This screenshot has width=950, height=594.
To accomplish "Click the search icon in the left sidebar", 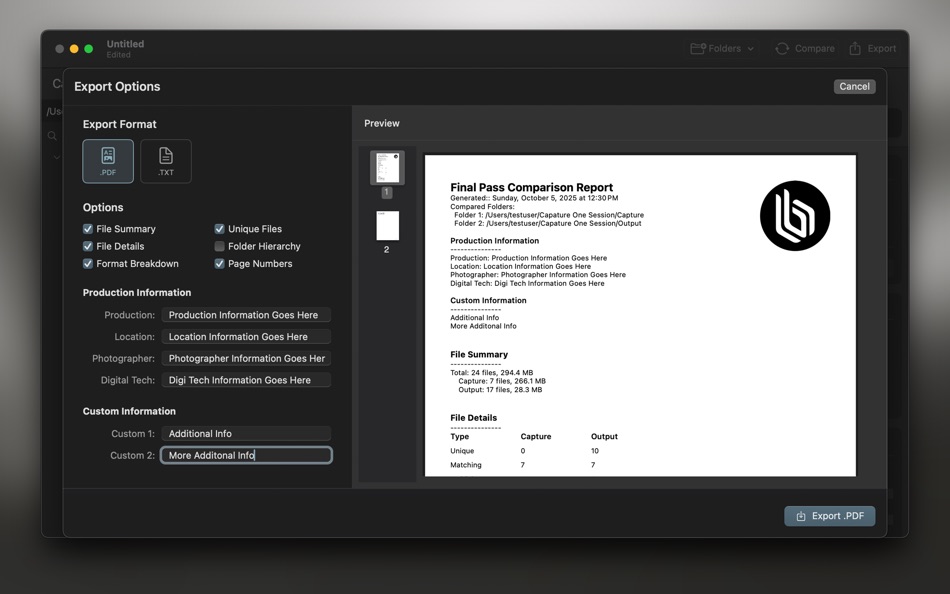I will (52, 137).
